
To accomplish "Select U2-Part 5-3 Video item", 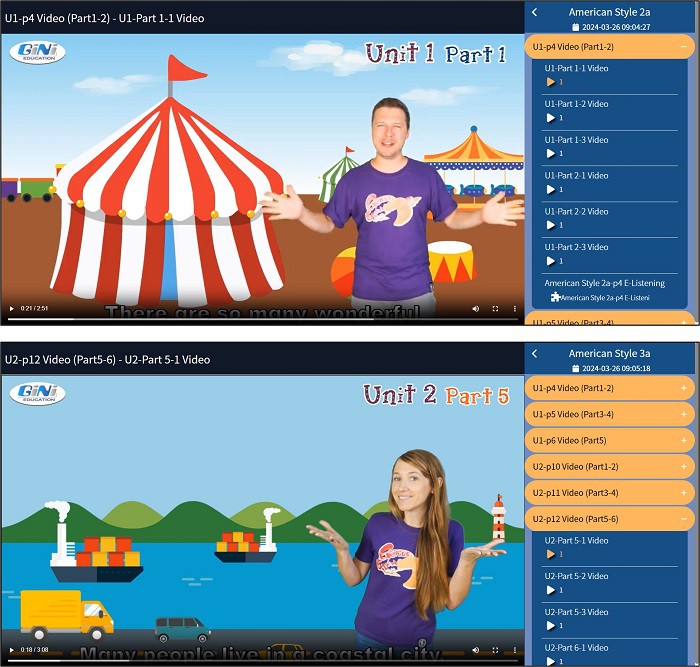I will (x=576, y=612).
